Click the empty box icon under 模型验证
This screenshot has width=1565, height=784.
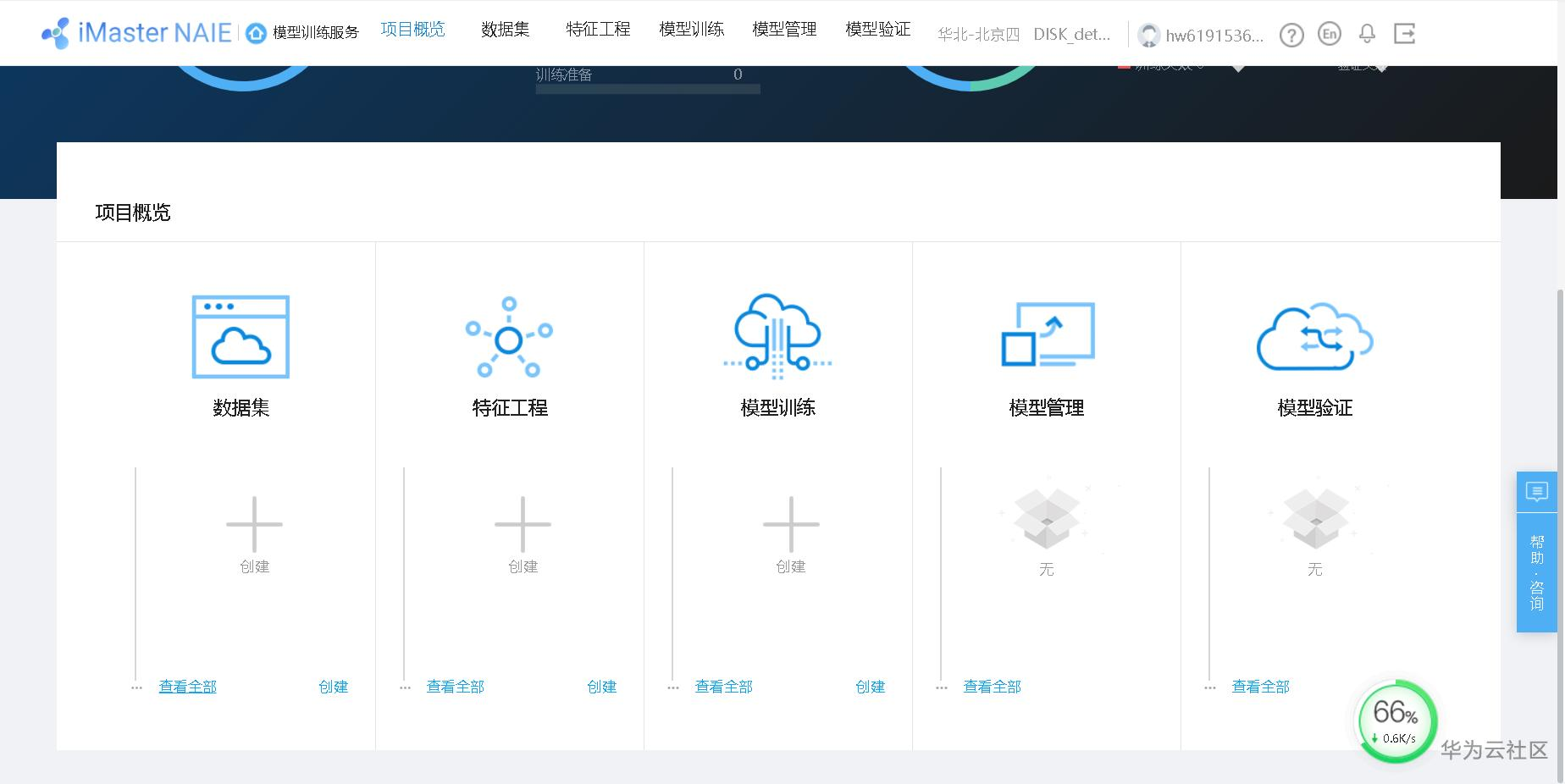pyautogui.click(x=1315, y=518)
